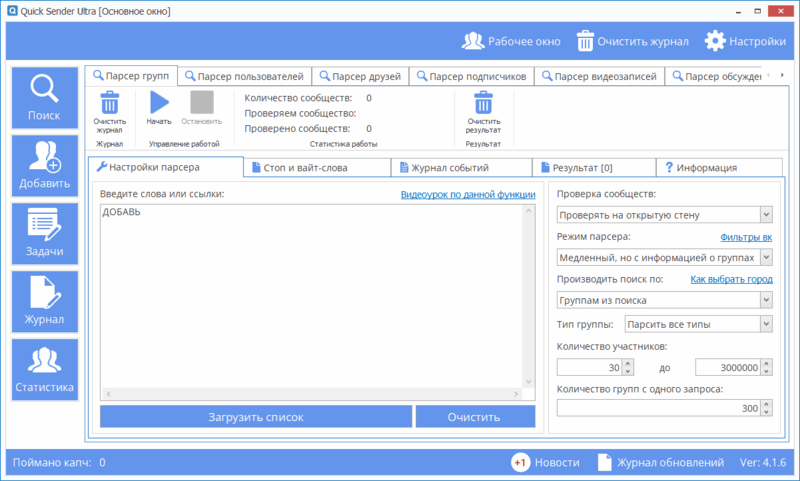Click the Очистить журнал trash icon in toolbar
Viewport: 800px width, 481px height.
tap(110, 103)
